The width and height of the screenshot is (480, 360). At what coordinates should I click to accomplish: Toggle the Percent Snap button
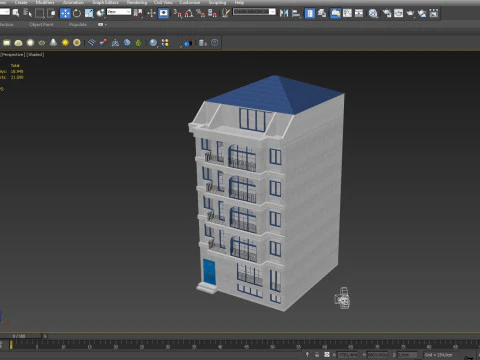tap(201, 13)
